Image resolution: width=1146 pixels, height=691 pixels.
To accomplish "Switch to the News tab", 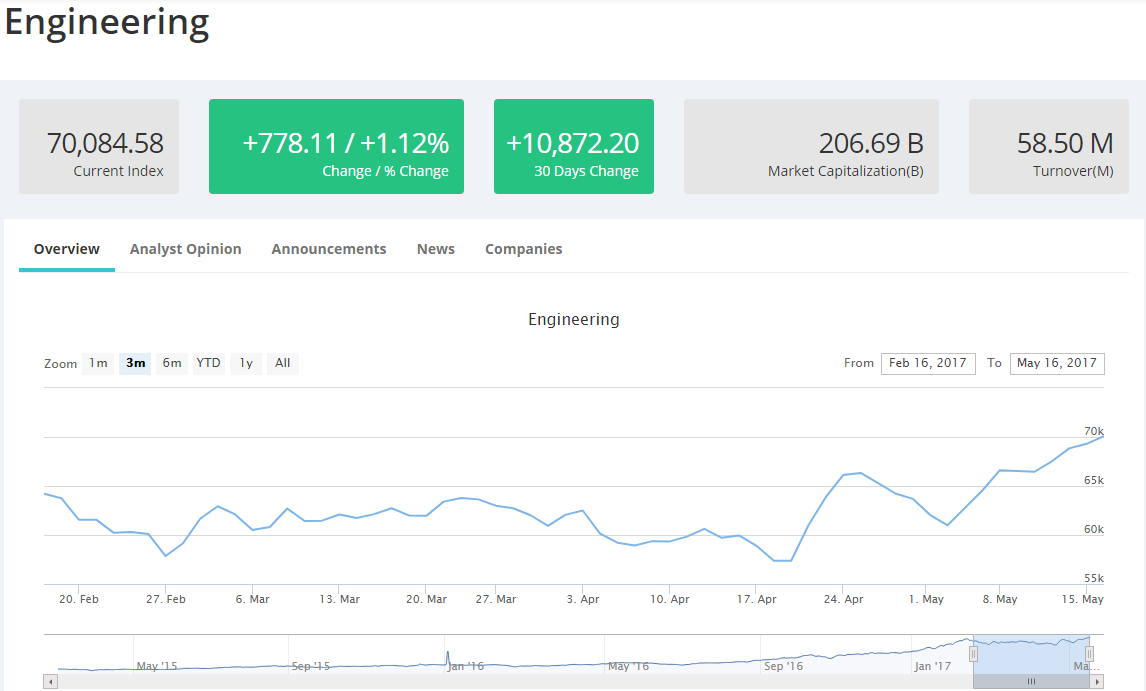I will (436, 248).
